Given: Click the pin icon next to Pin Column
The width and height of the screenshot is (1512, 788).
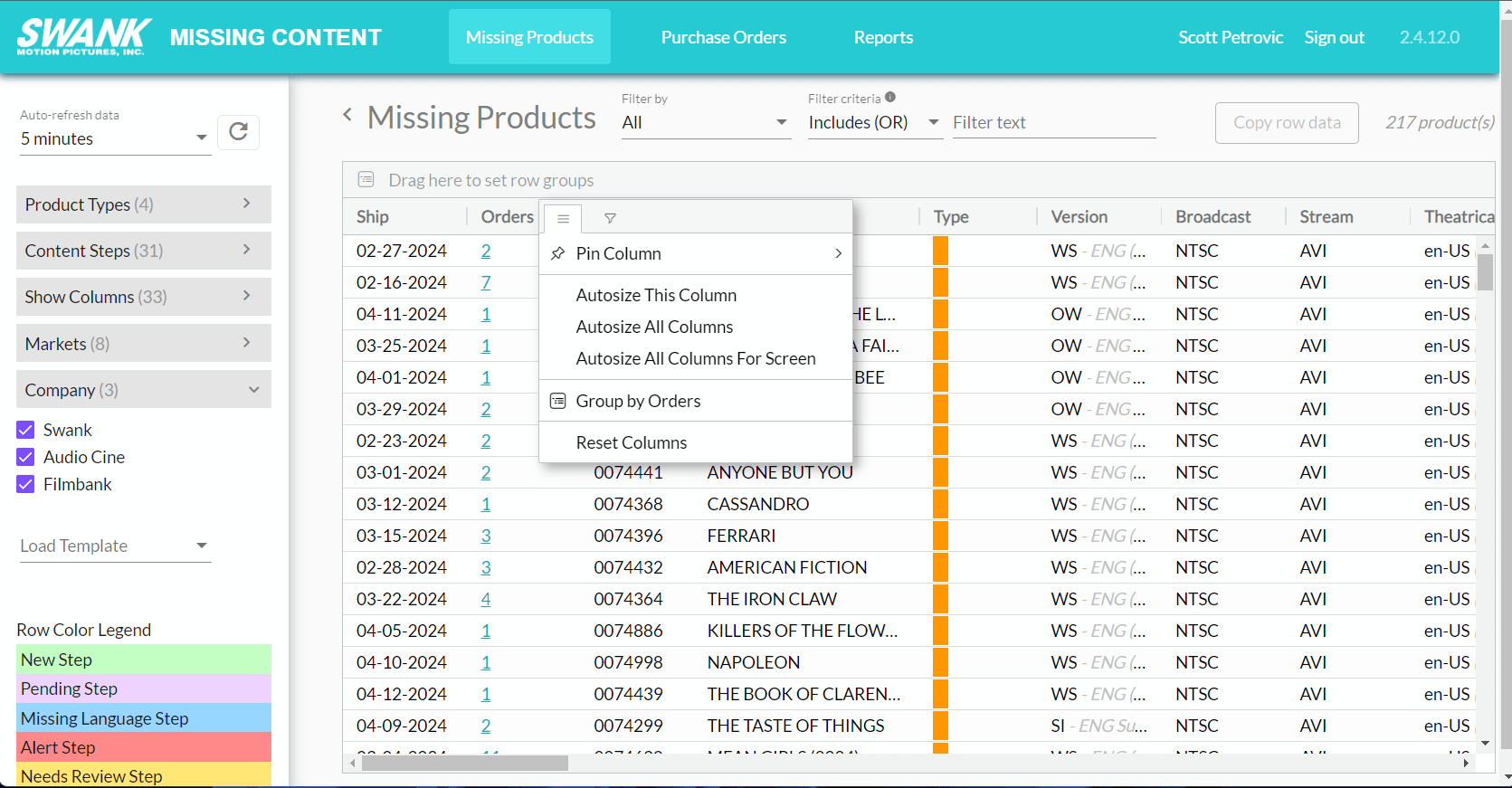Looking at the screenshot, I should tap(558, 253).
